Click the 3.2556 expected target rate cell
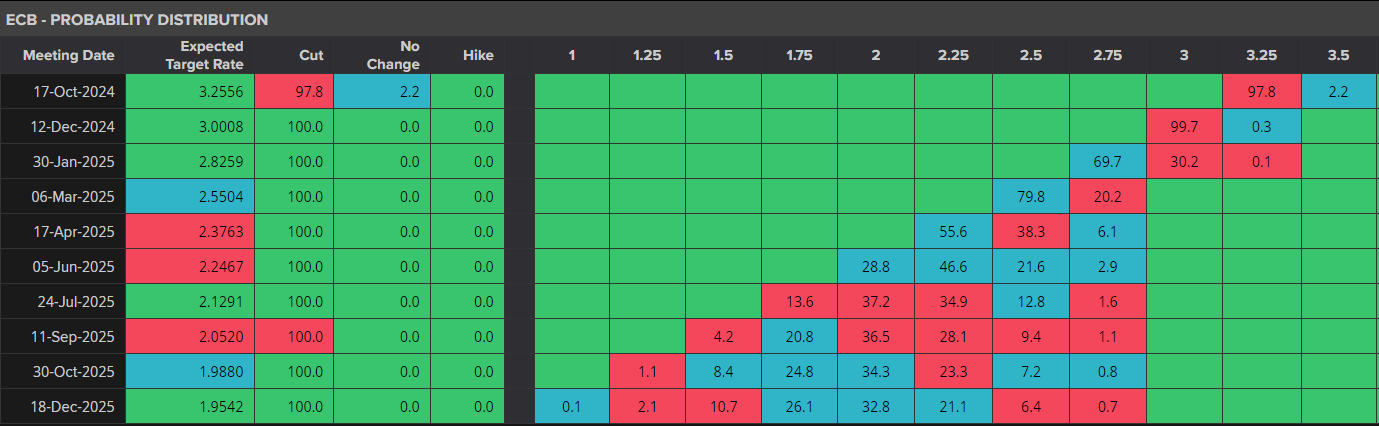The width and height of the screenshot is (1379, 426). pyautogui.click(x=191, y=91)
